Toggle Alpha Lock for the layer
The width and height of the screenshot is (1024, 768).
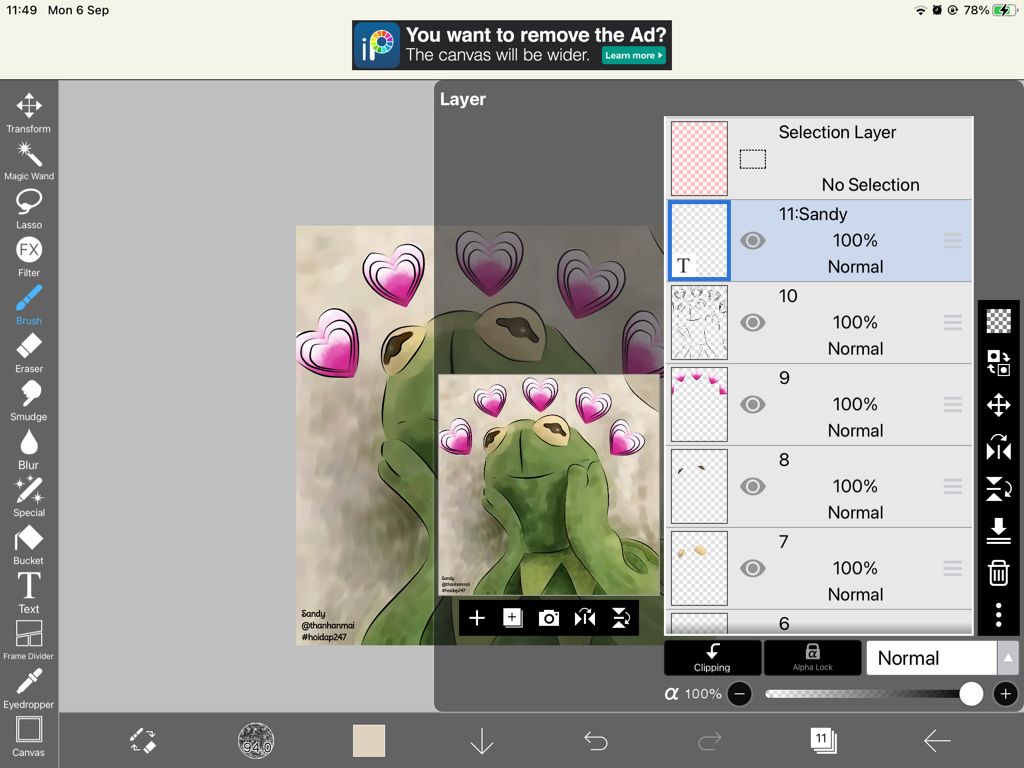click(x=812, y=658)
